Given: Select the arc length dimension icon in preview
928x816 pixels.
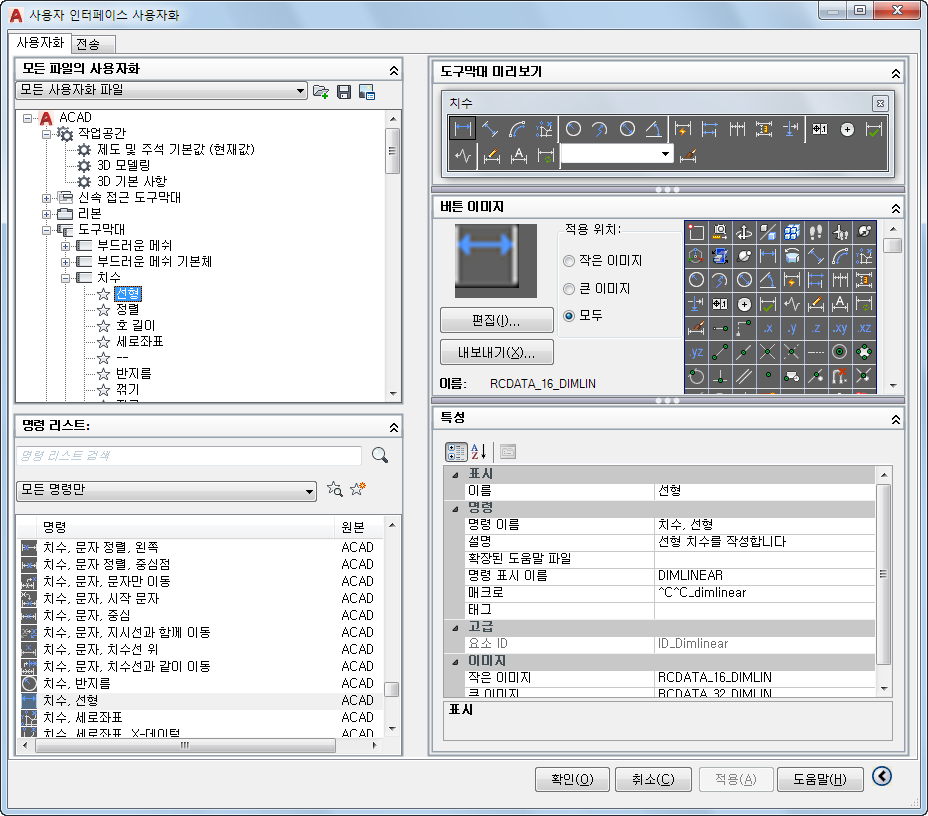Looking at the screenshot, I should [x=517, y=128].
